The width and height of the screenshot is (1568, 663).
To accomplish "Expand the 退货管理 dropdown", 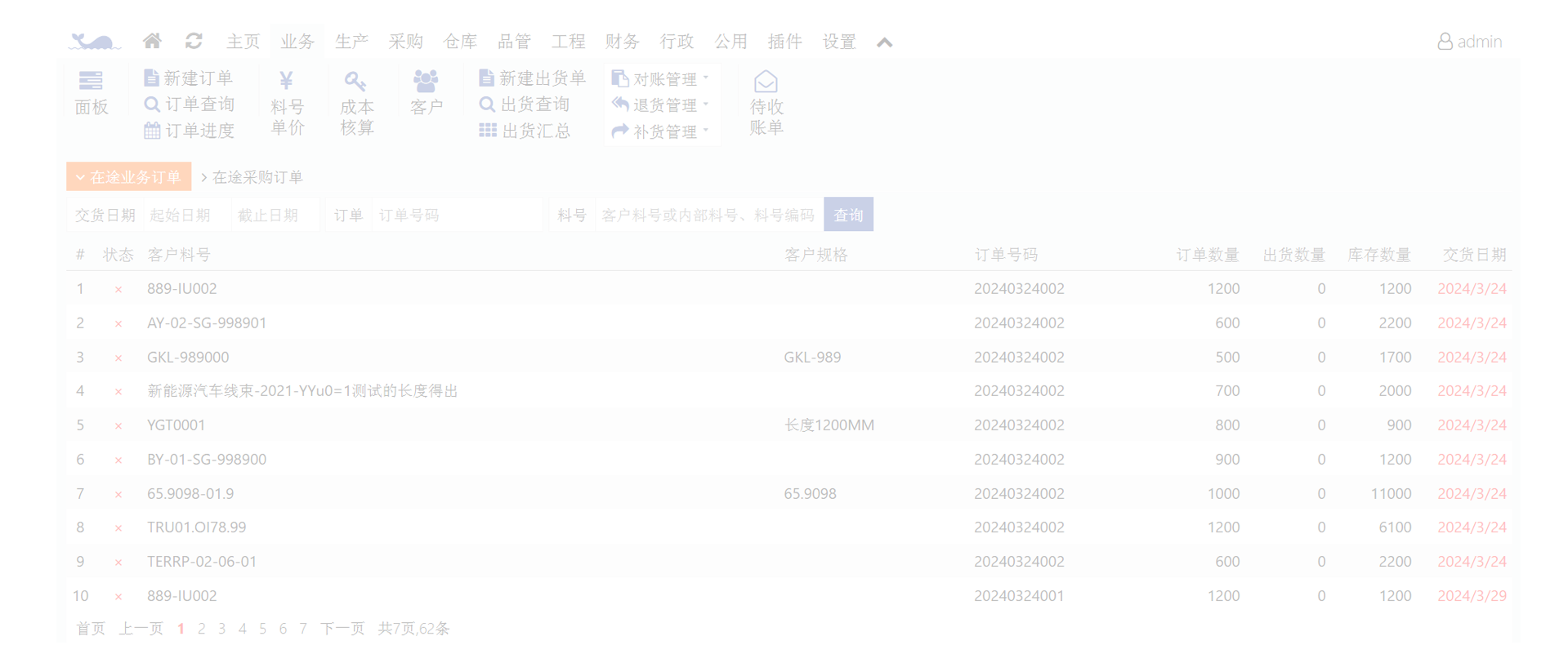I will (x=661, y=105).
